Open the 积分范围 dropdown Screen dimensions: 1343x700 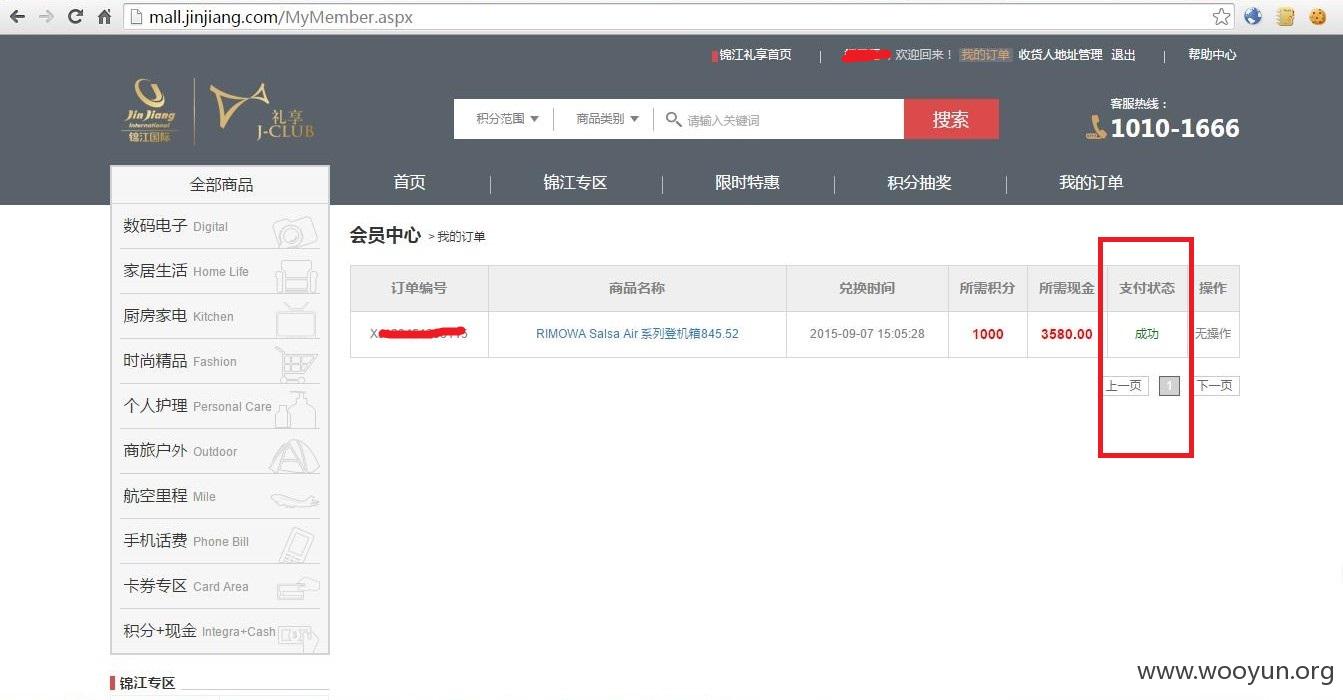tap(507, 119)
